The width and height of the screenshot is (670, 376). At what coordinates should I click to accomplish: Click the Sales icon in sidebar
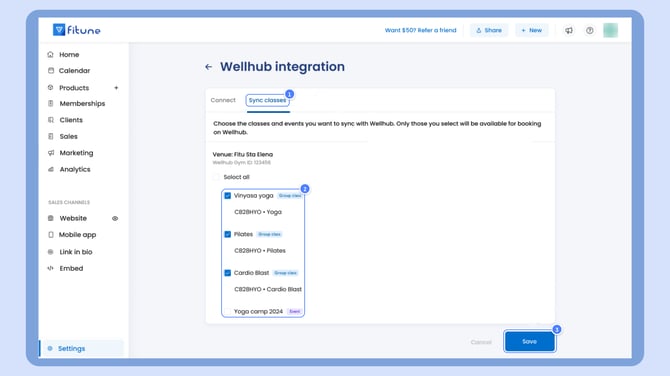pos(51,136)
